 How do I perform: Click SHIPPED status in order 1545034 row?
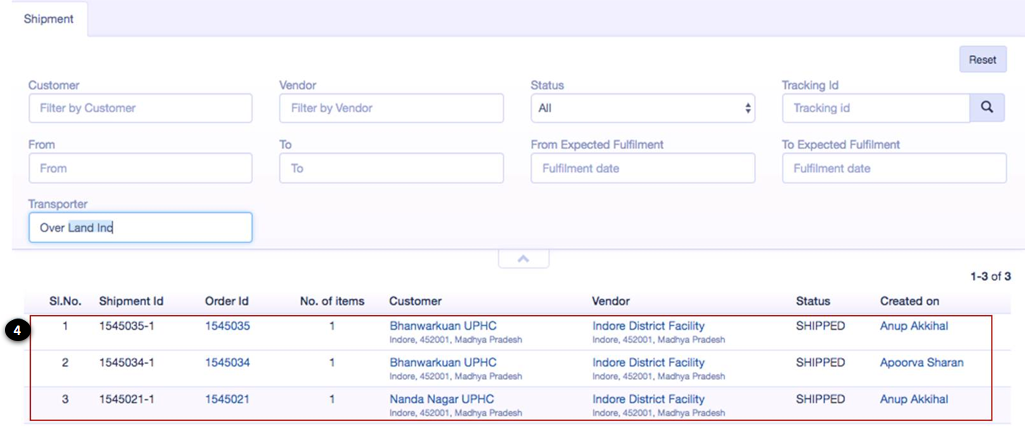[820, 362]
